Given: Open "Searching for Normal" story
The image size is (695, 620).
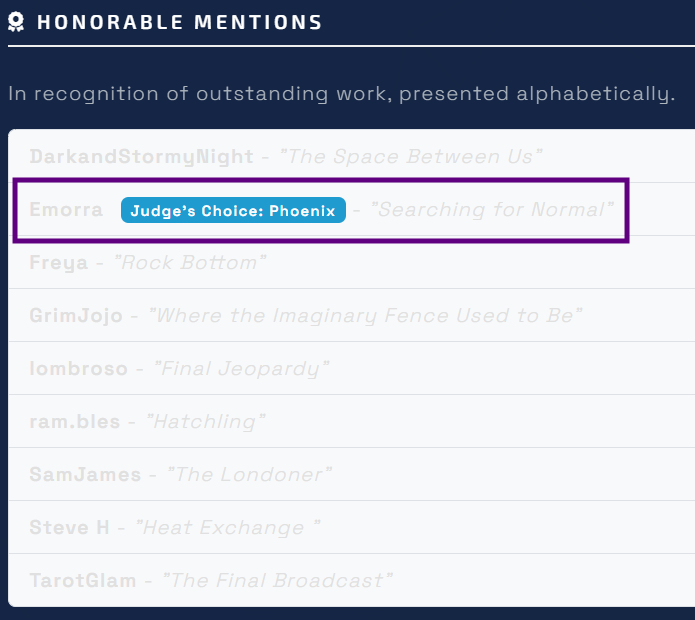Looking at the screenshot, I should tap(492, 210).
